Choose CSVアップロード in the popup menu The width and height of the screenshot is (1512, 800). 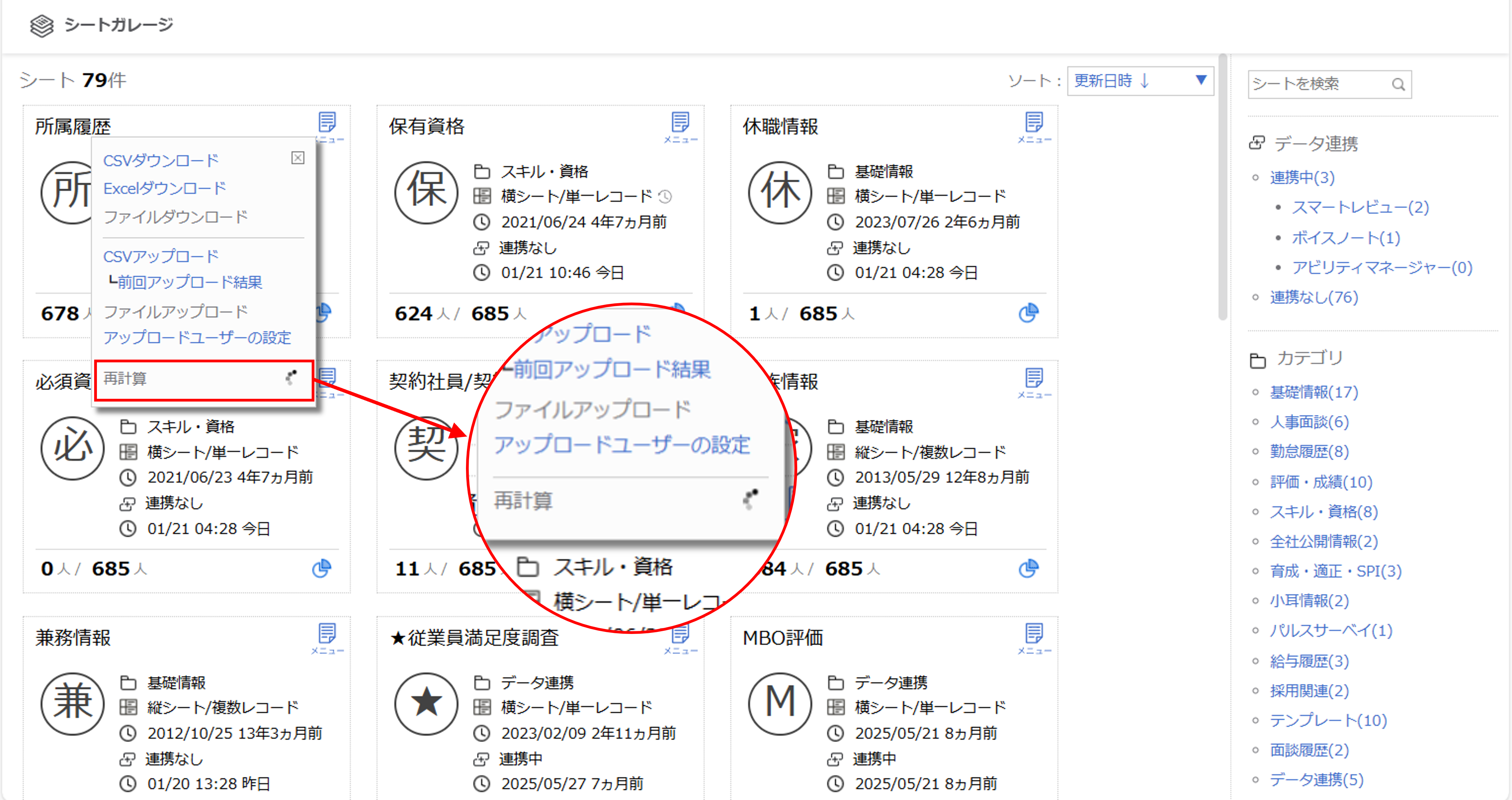pos(161,256)
